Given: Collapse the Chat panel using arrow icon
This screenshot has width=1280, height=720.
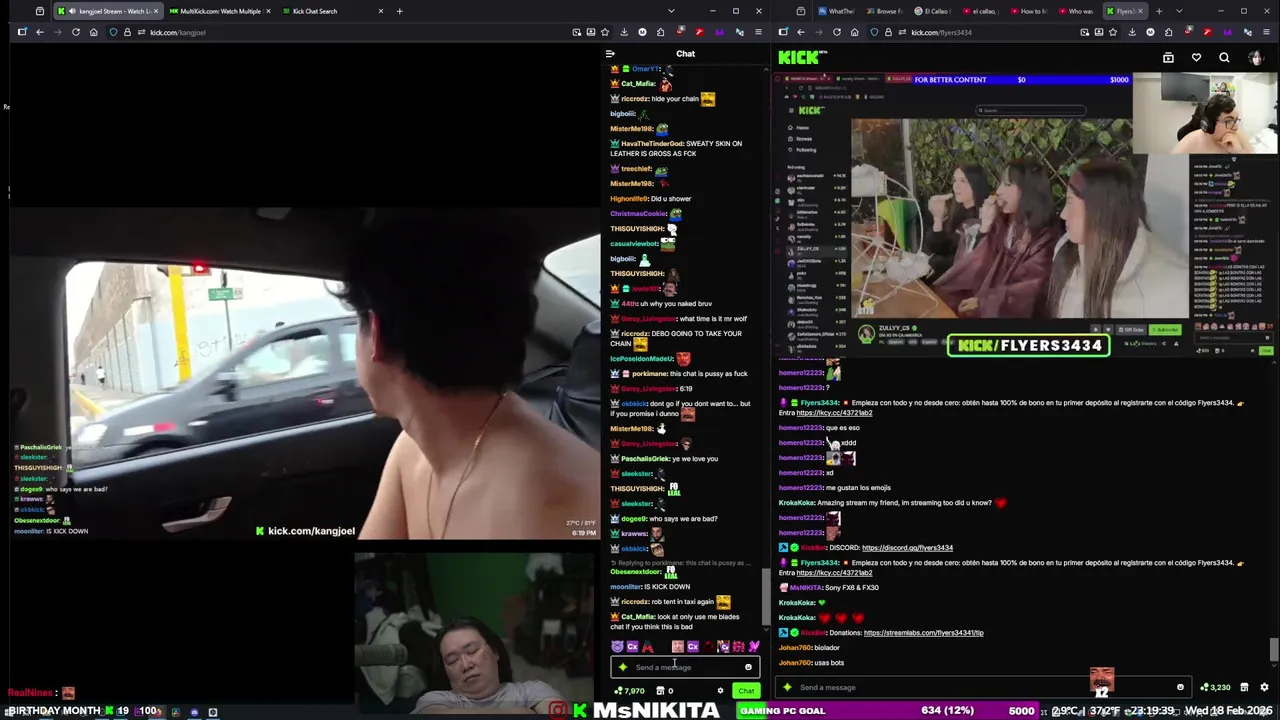Looking at the screenshot, I should coord(610,54).
